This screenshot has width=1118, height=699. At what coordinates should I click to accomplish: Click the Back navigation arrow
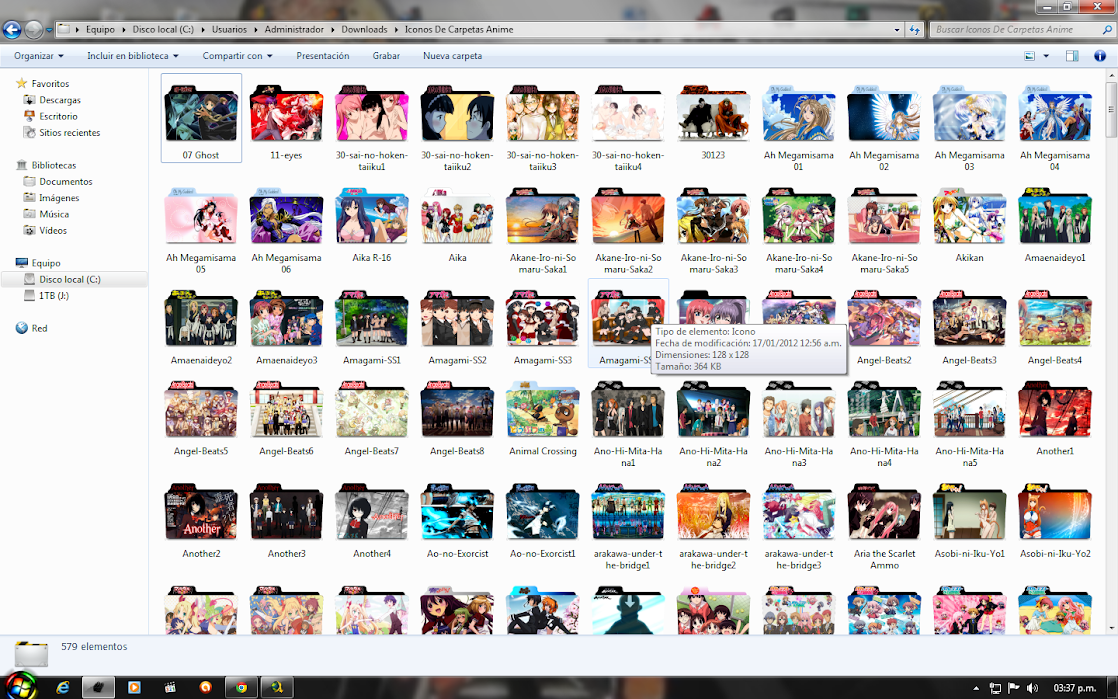(x=12, y=30)
